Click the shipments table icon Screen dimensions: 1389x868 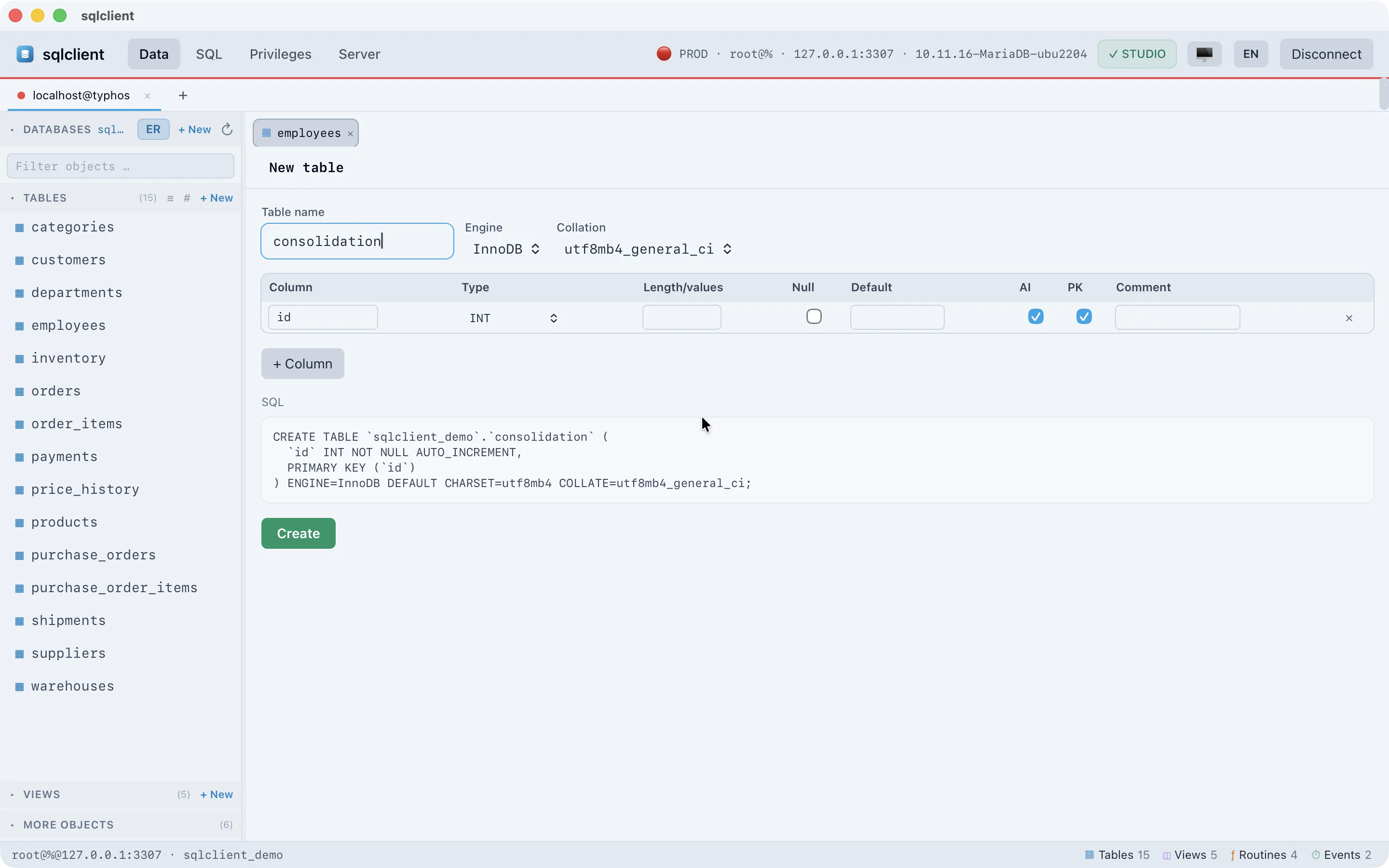[x=19, y=621]
